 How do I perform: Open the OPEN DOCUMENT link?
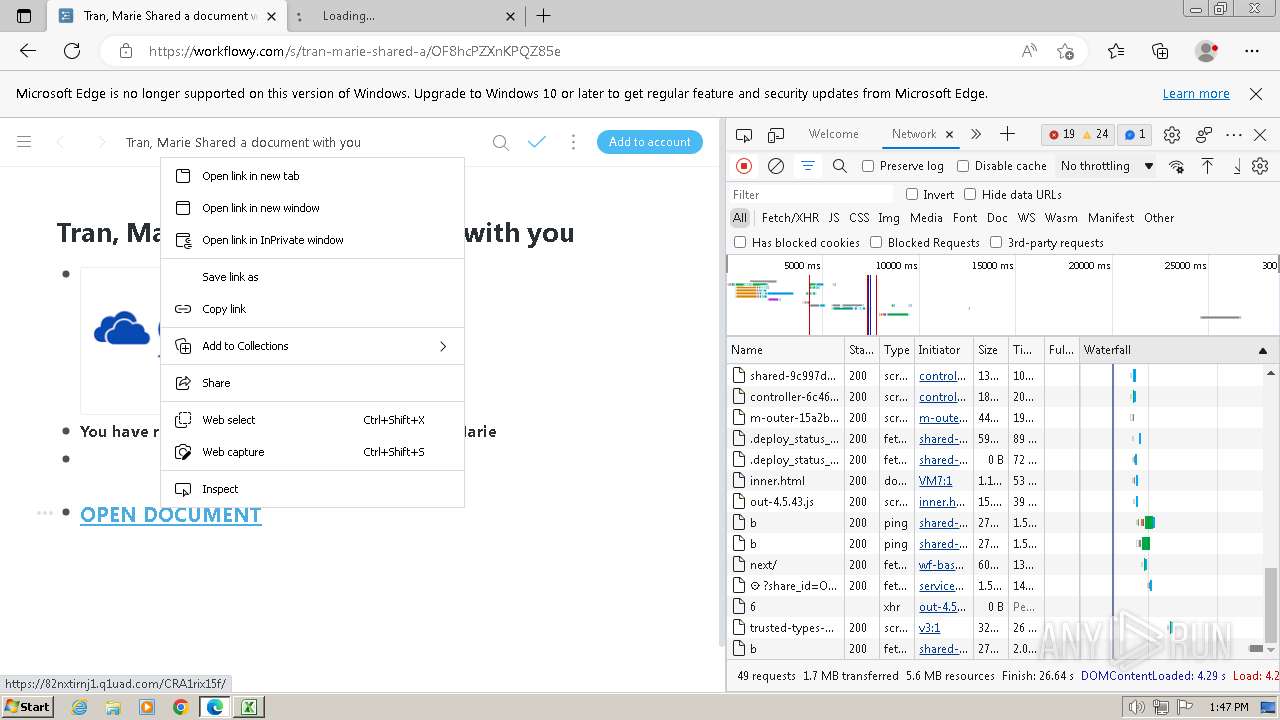(x=171, y=515)
